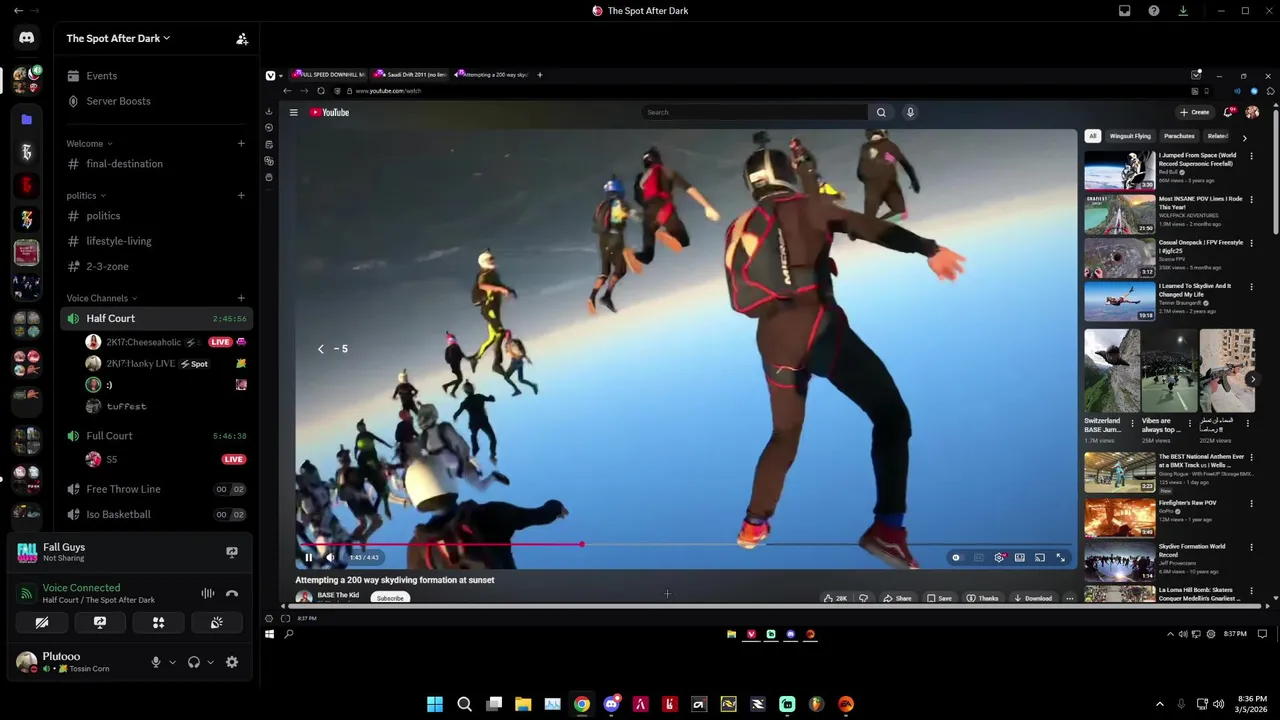The height and width of the screenshot is (720, 1280).
Task: Click the YouTube logo
Action: [329, 113]
